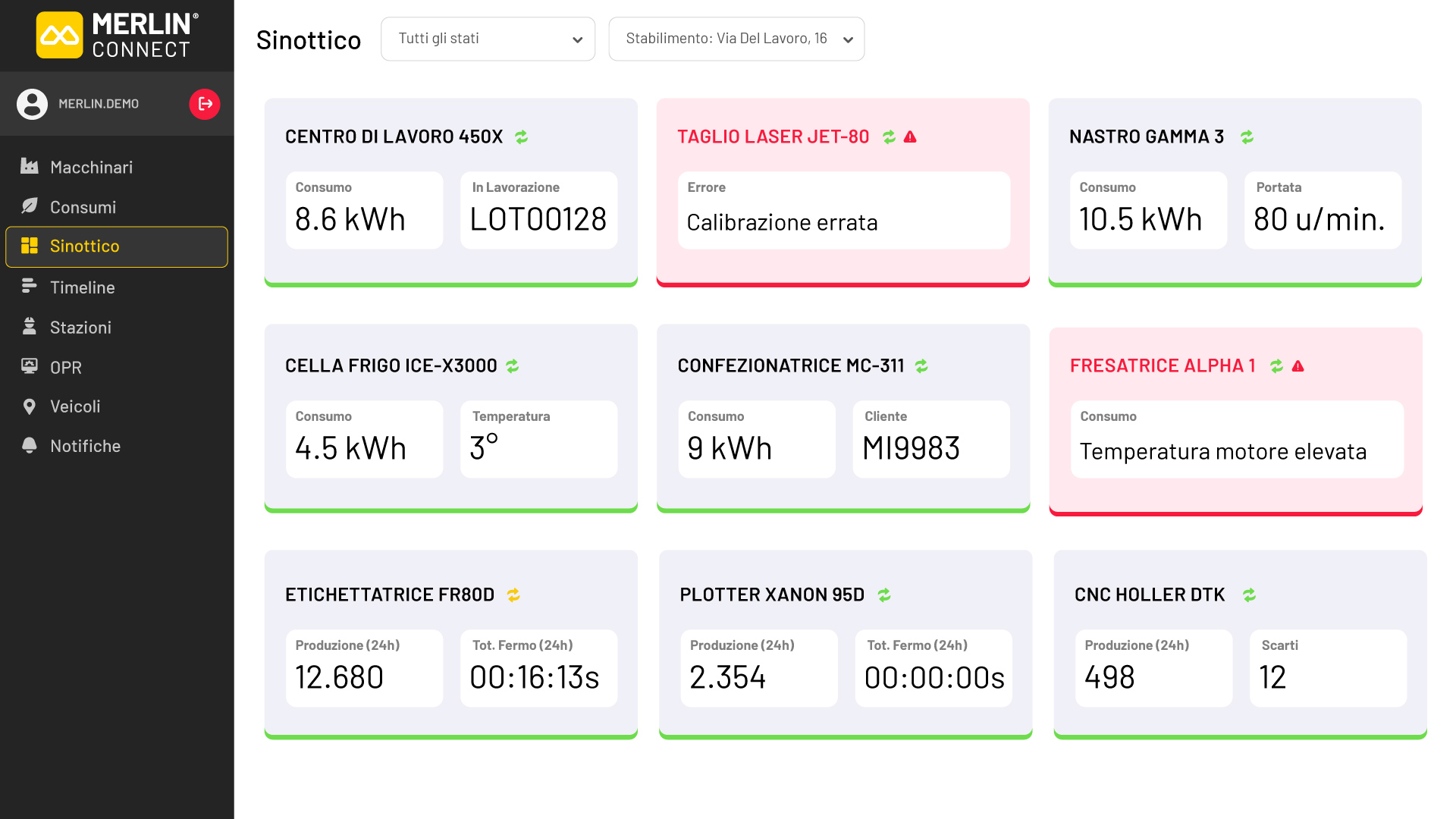Click the refresh icon on NASTRO GAMMA 3
Viewport: 1456px width, 819px height.
1247,136
